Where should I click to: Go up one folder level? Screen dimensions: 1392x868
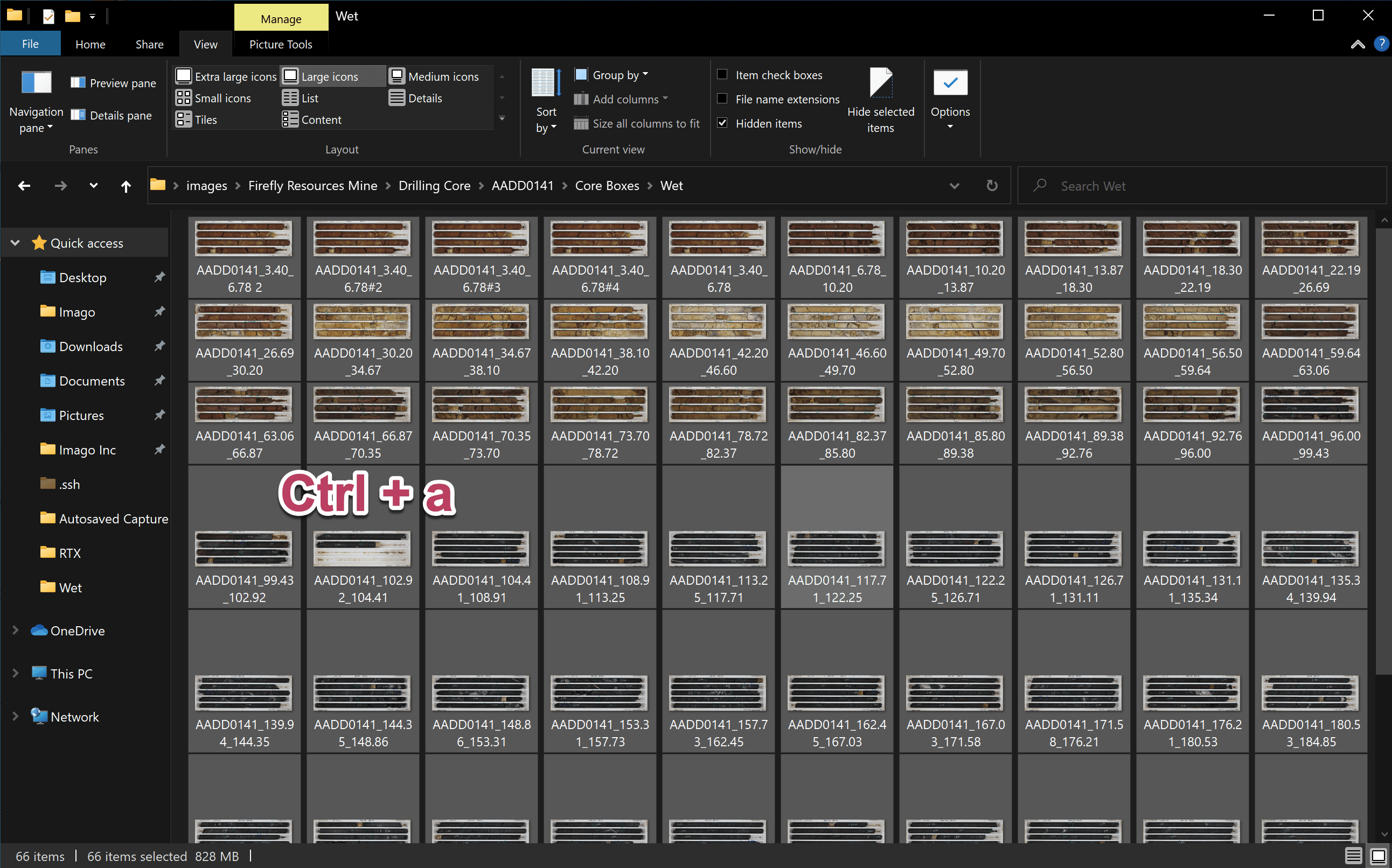[126, 185]
